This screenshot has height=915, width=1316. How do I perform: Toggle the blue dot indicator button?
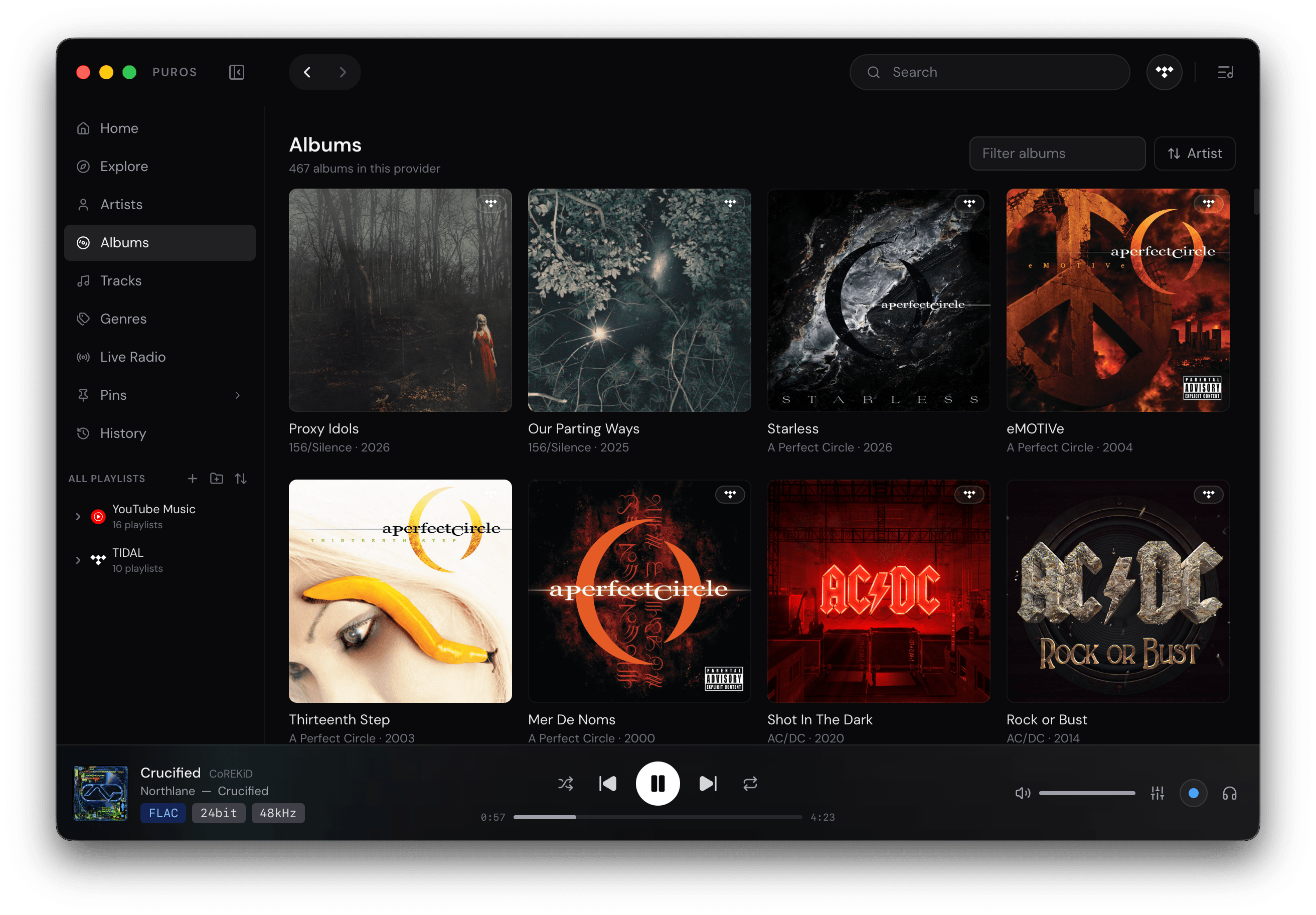[1193, 793]
